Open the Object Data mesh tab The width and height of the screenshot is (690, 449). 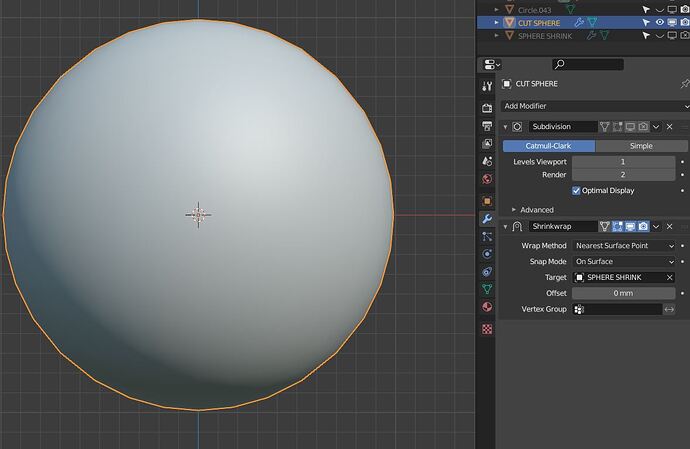click(487, 289)
